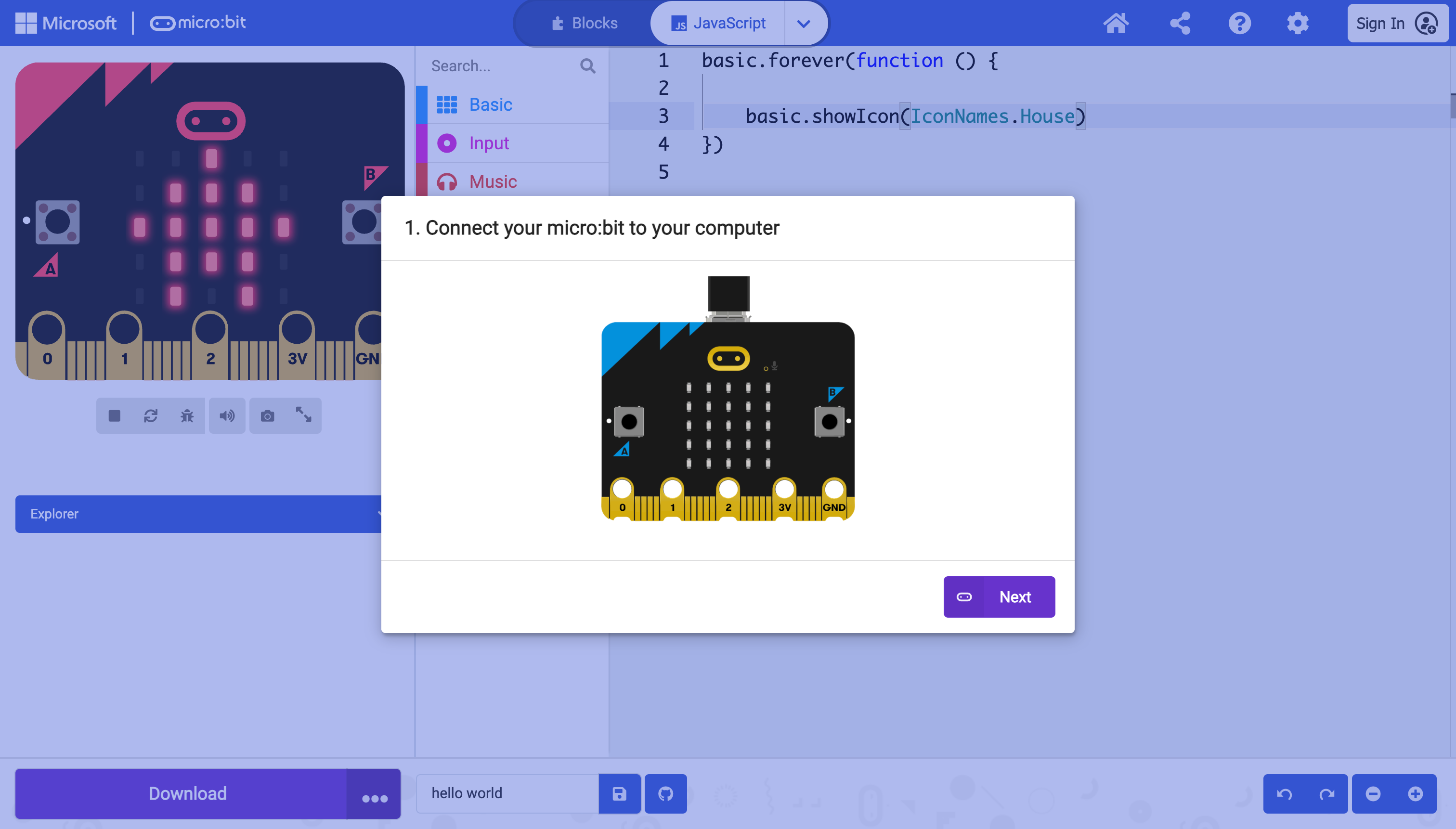1456x829 pixels.
Task: Open the Share project icon
Action: click(1180, 23)
